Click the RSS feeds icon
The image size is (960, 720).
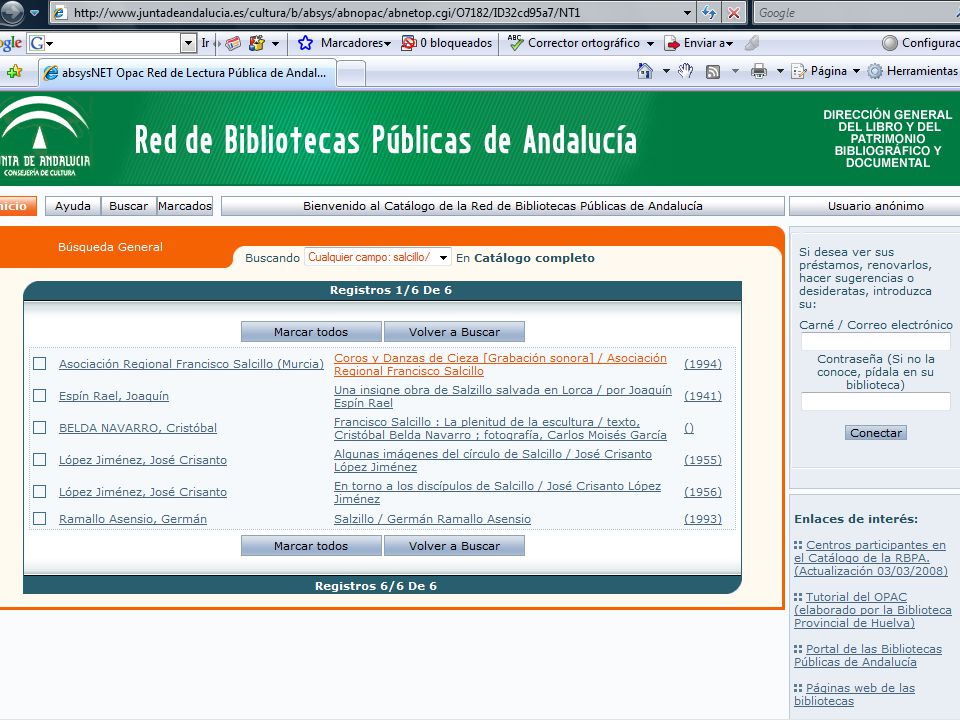tap(713, 72)
